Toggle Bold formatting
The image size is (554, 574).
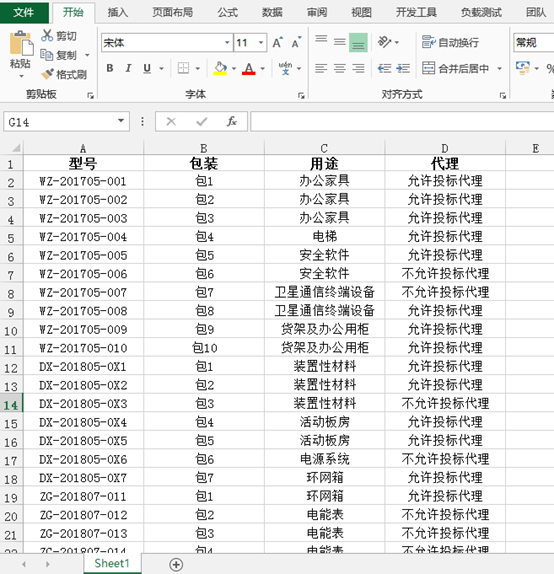pos(110,68)
